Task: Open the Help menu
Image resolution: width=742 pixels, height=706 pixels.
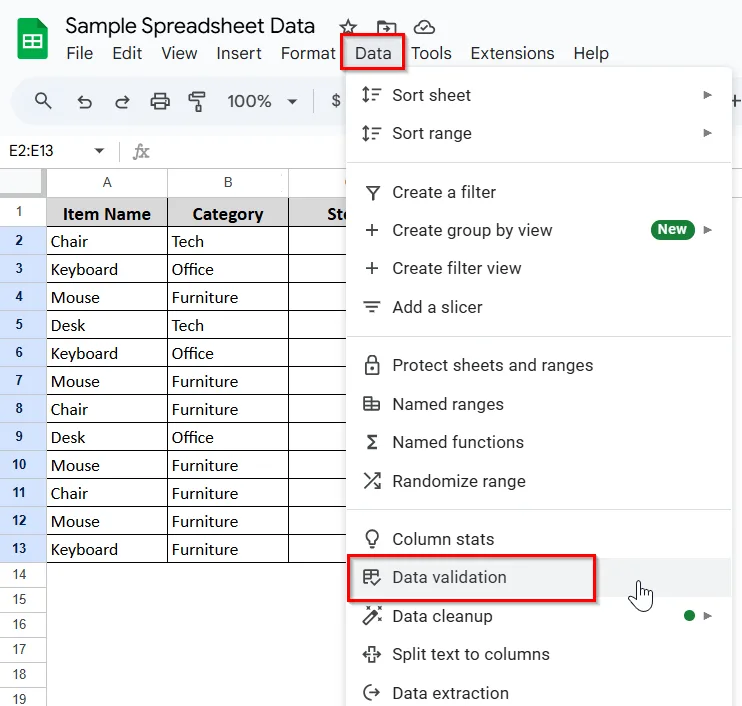Action: coord(591,53)
